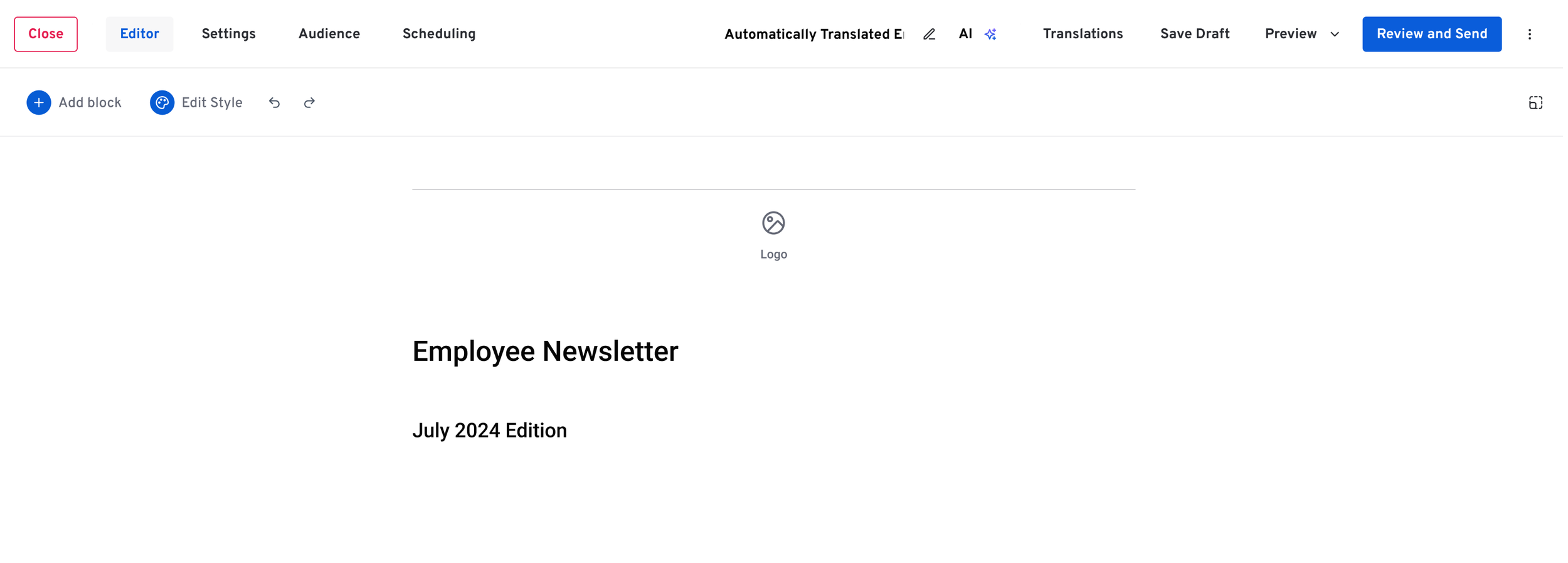
Task: Switch to the Audience tab
Action: coord(329,35)
